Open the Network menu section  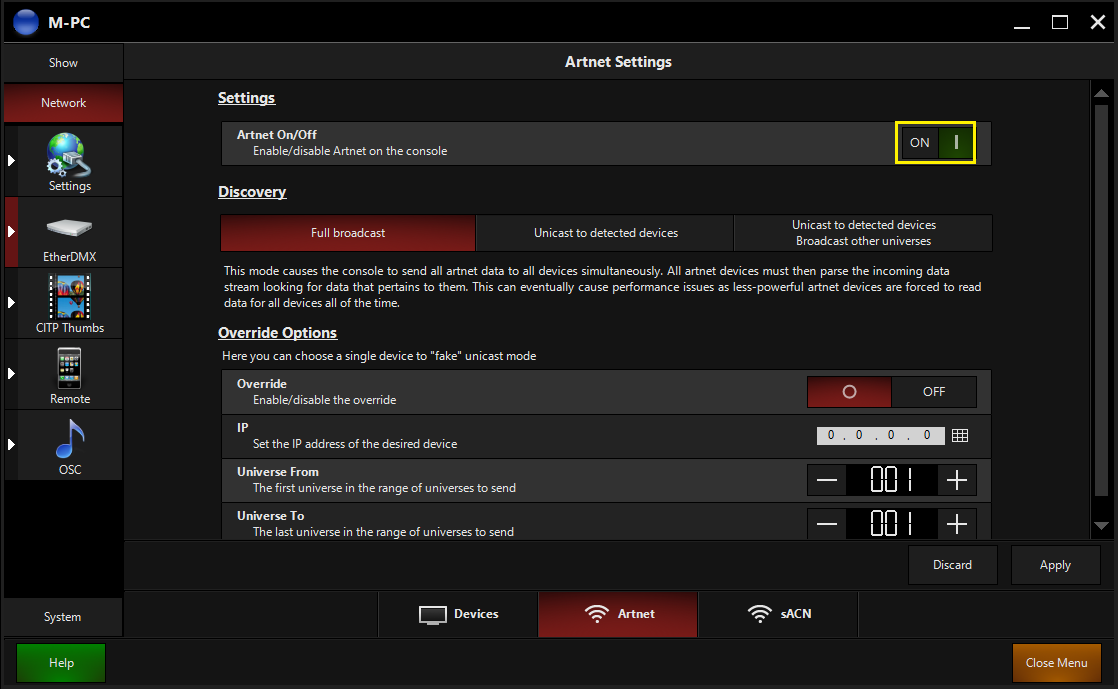pyautogui.click(x=63, y=103)
